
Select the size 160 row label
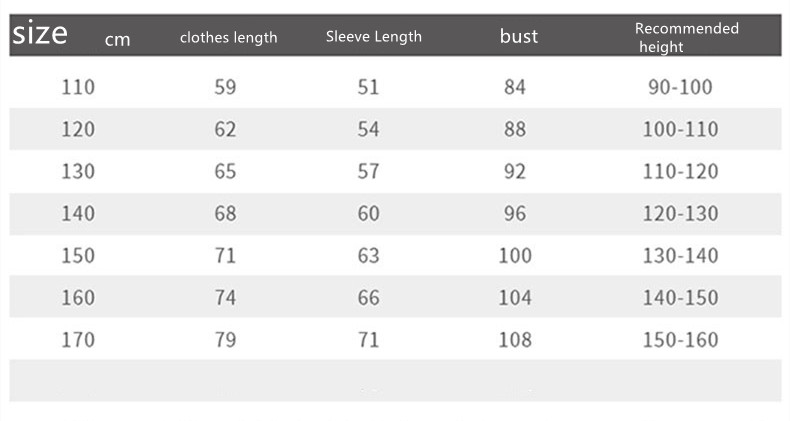tap(78, 297)
